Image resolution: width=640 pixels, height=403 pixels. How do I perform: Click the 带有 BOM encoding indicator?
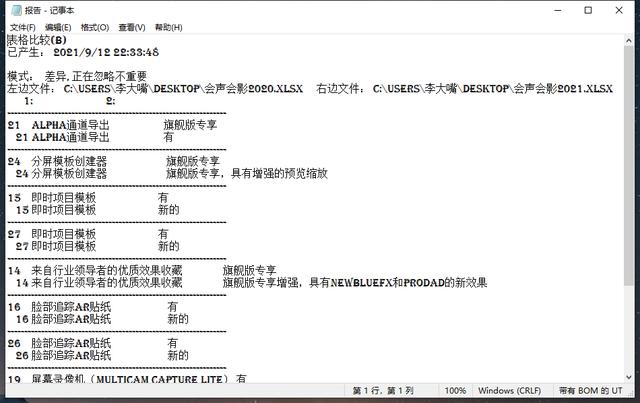point(590,391)
